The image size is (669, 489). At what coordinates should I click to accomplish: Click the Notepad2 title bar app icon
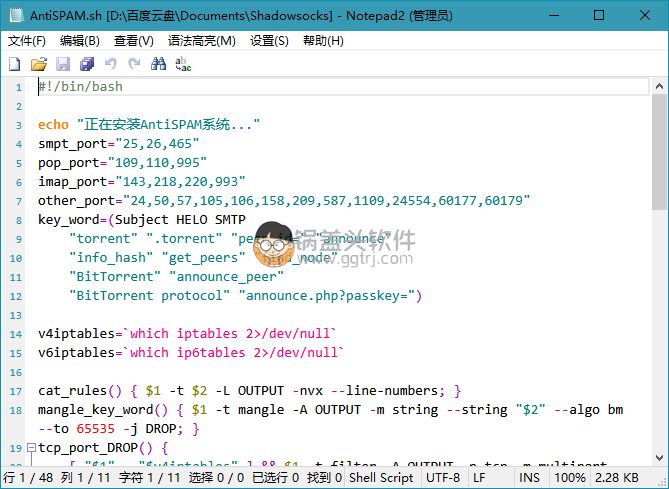click(16, 16)
